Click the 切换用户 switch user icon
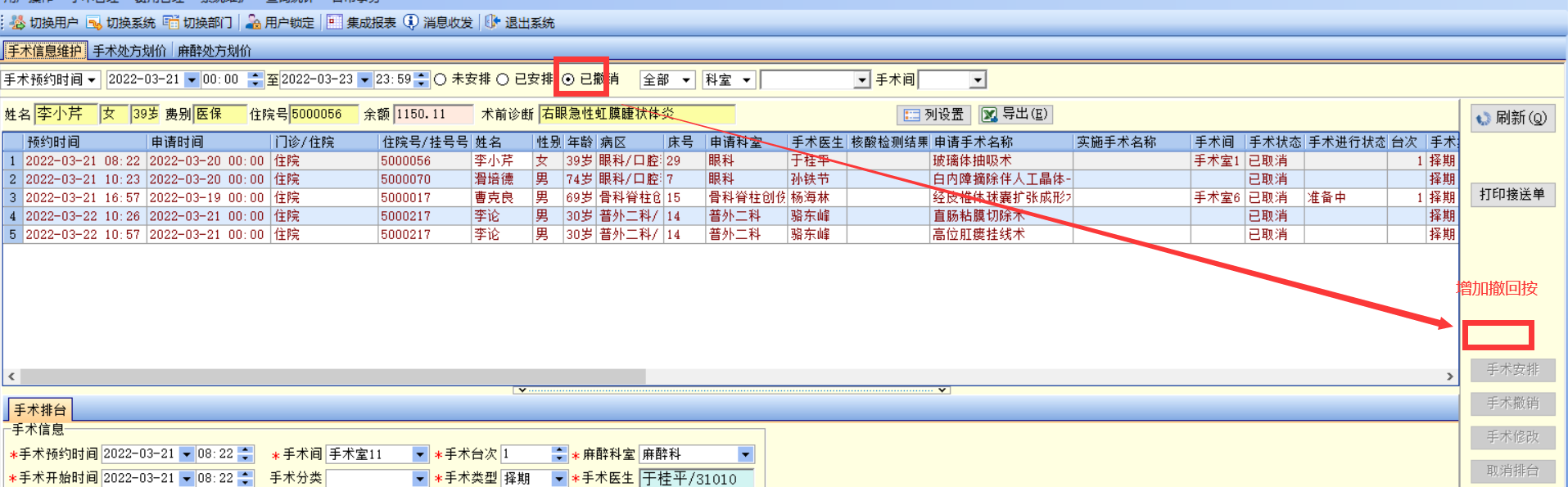The height and width of the screenshot is (487, 1568). click(18, 22)
